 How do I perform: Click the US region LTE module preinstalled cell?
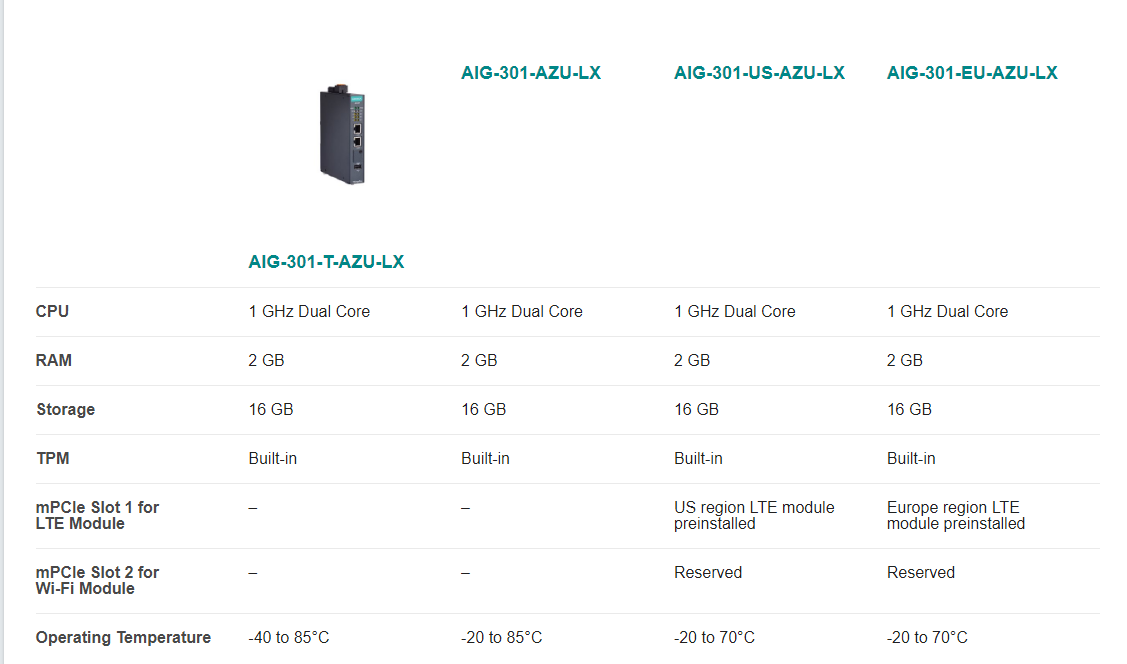(x=754, y=515)
